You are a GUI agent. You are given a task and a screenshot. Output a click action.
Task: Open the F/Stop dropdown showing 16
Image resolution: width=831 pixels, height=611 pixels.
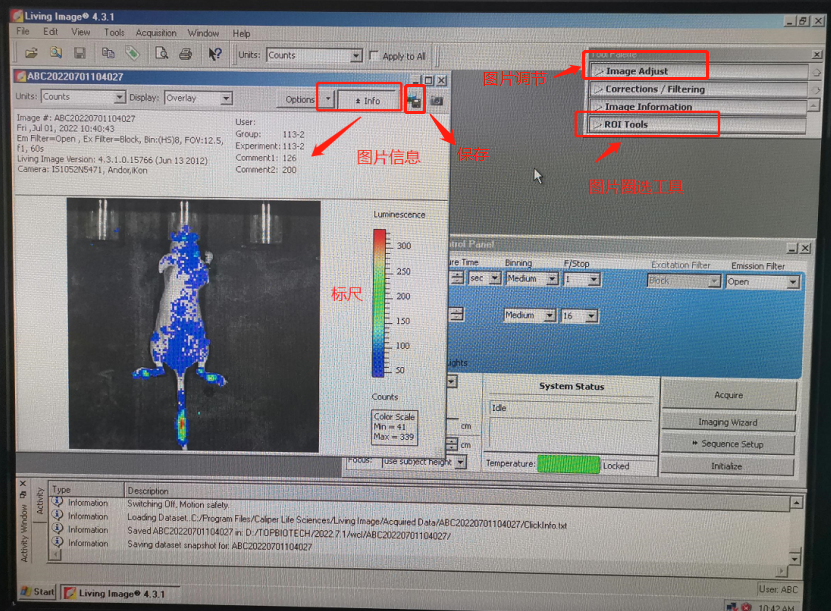point(591,316)
